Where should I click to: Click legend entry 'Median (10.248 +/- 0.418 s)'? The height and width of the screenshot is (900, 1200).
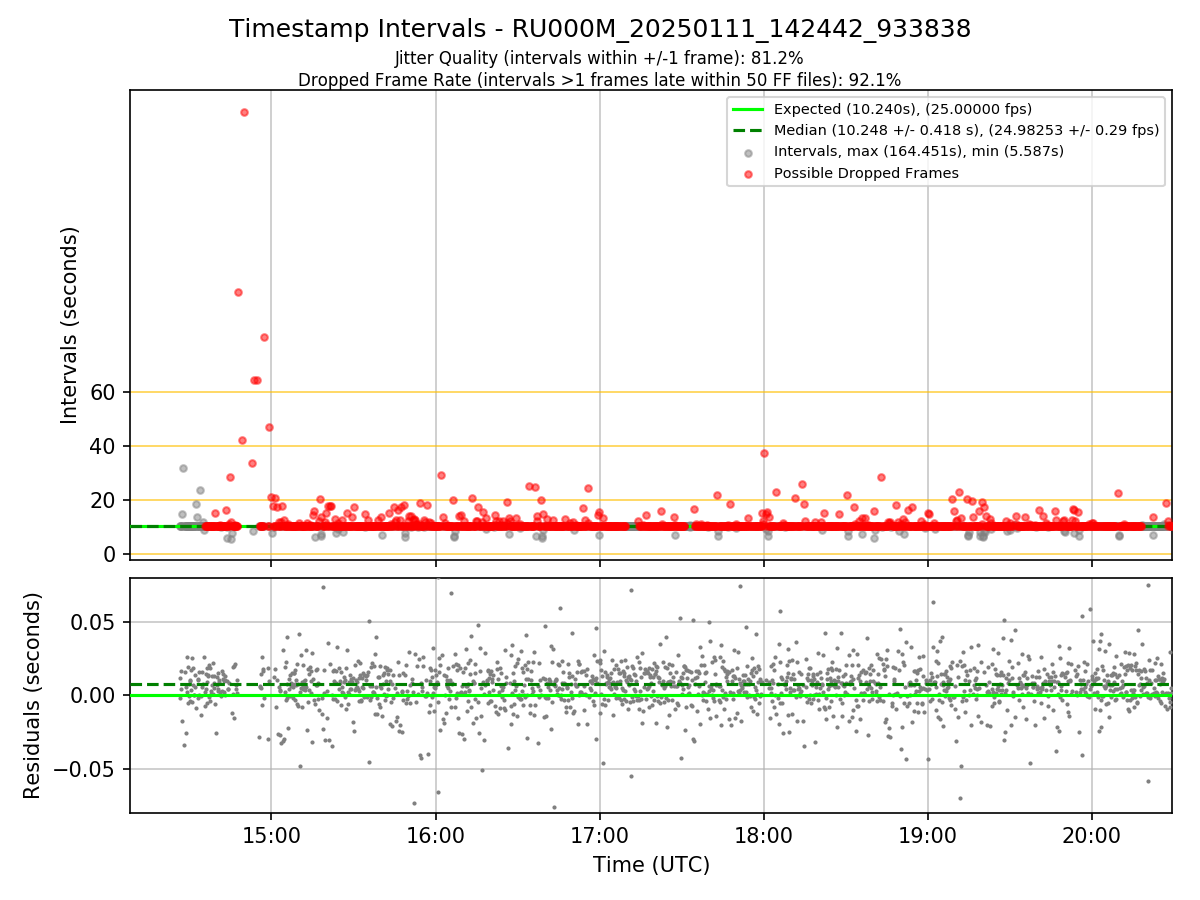point(967,130)
